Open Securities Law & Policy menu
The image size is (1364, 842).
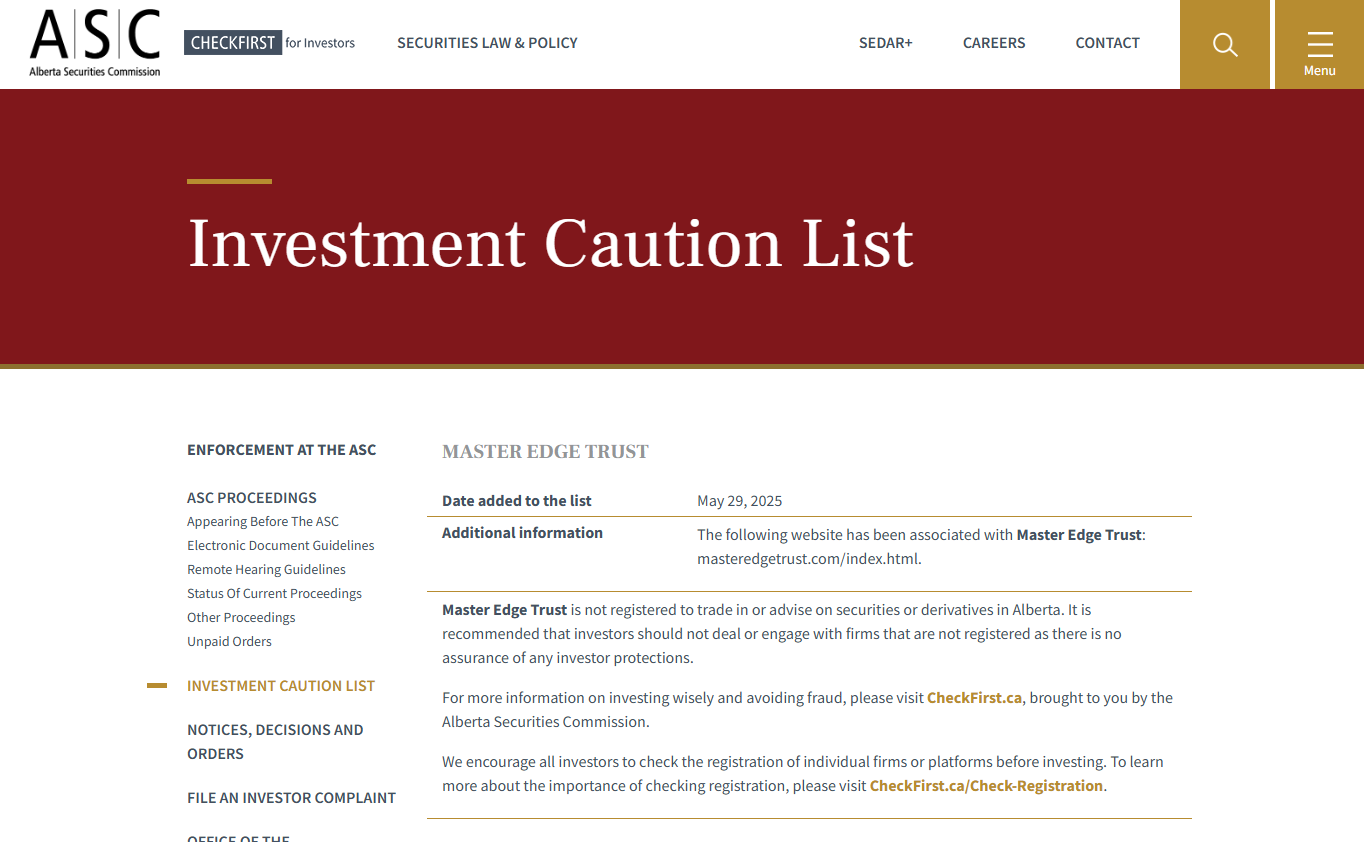[487, 43]
